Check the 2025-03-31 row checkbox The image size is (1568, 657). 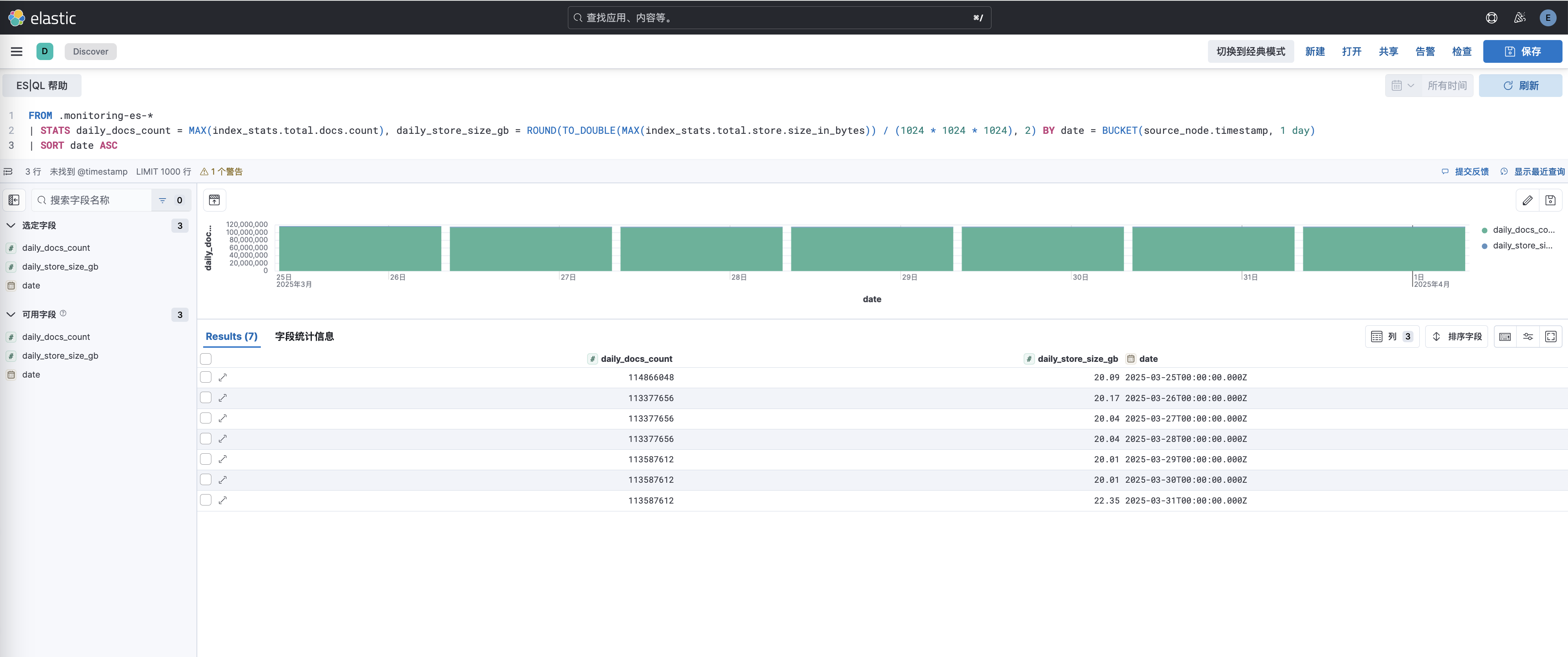tap(206, 500)
